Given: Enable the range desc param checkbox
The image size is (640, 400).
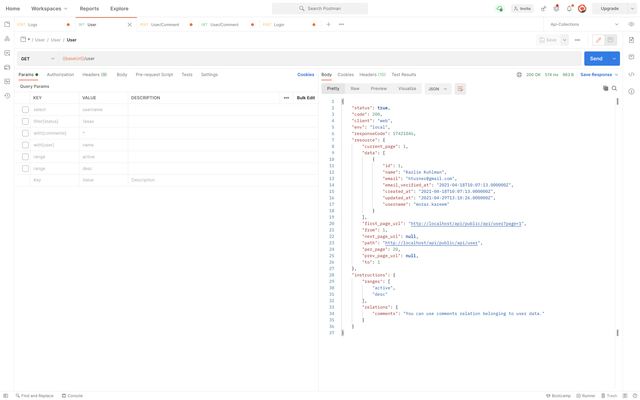Looking at the screenshot, I should point(25,169).
